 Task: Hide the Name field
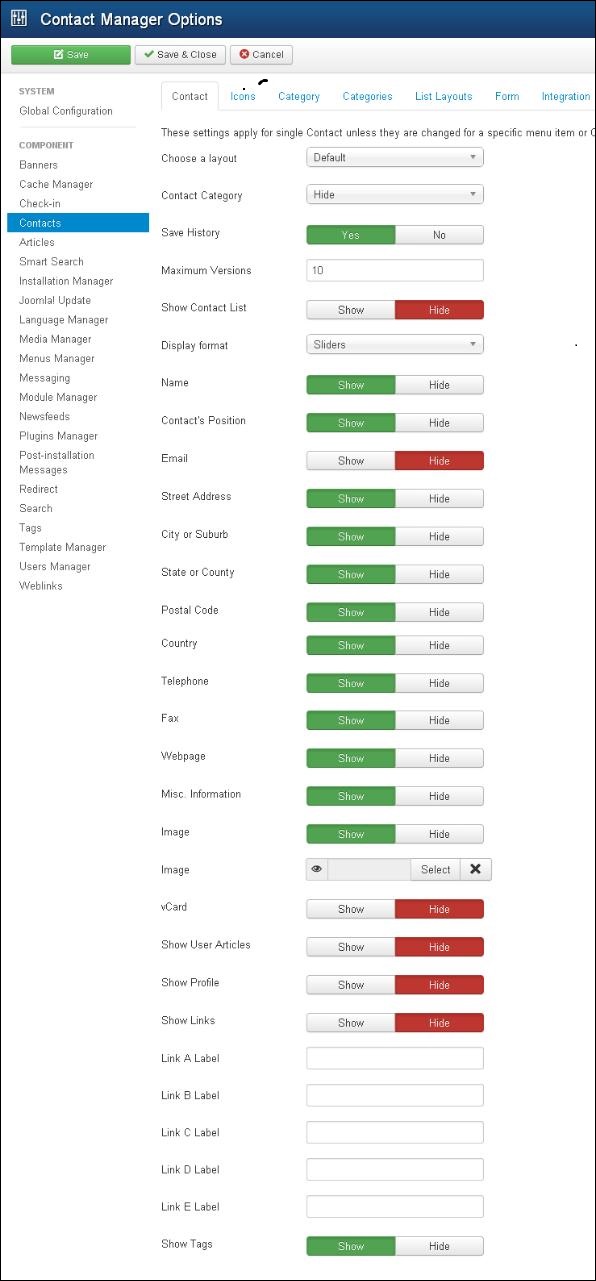[440, 384]
